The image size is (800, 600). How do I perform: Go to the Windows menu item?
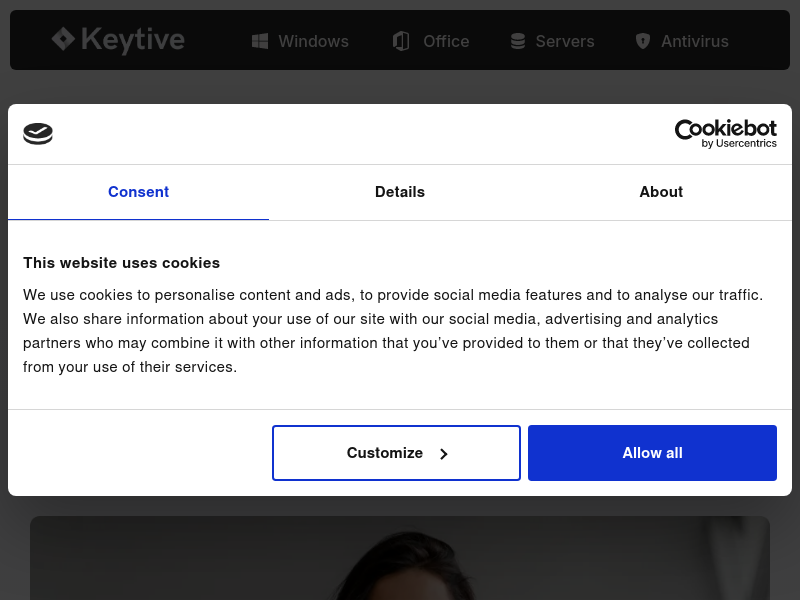pyautogui.click(x=301, y=41)
